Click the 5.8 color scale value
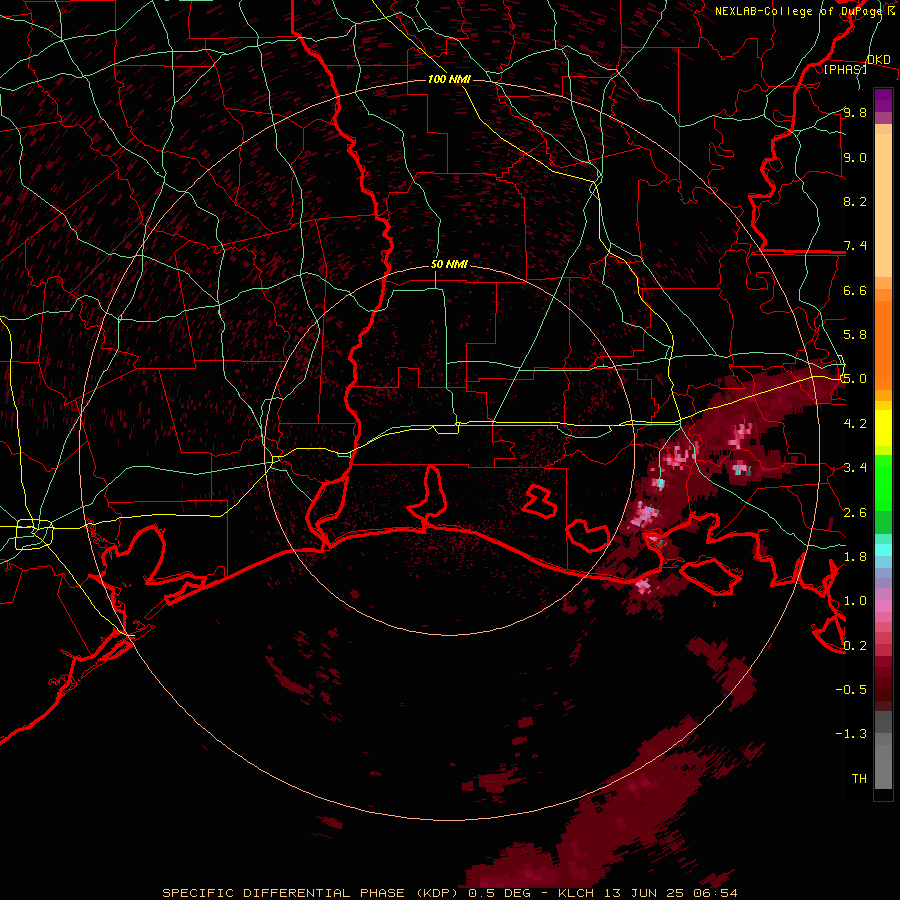 (x=855, y=335)
